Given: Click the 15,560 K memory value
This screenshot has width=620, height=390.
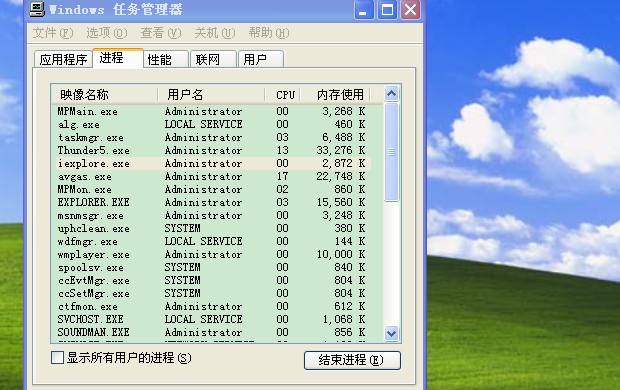Looking at the screenshot, I should point(340,202).
